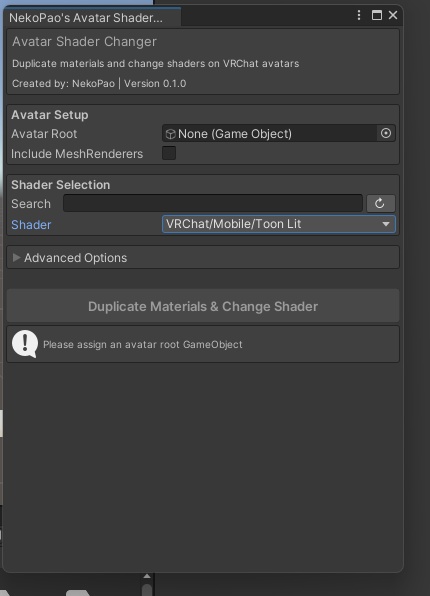430x596 pixels.
Task: Click the 'Created by: NekoPao' version text
Action: [99, 83]
